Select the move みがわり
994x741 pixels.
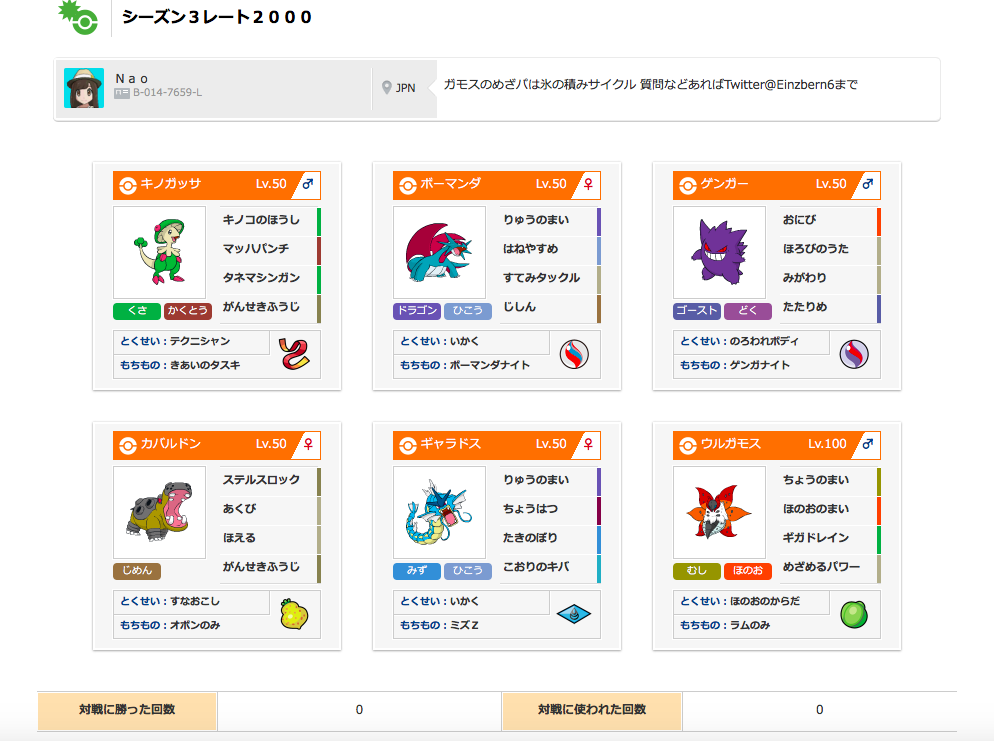pos(830,278)
